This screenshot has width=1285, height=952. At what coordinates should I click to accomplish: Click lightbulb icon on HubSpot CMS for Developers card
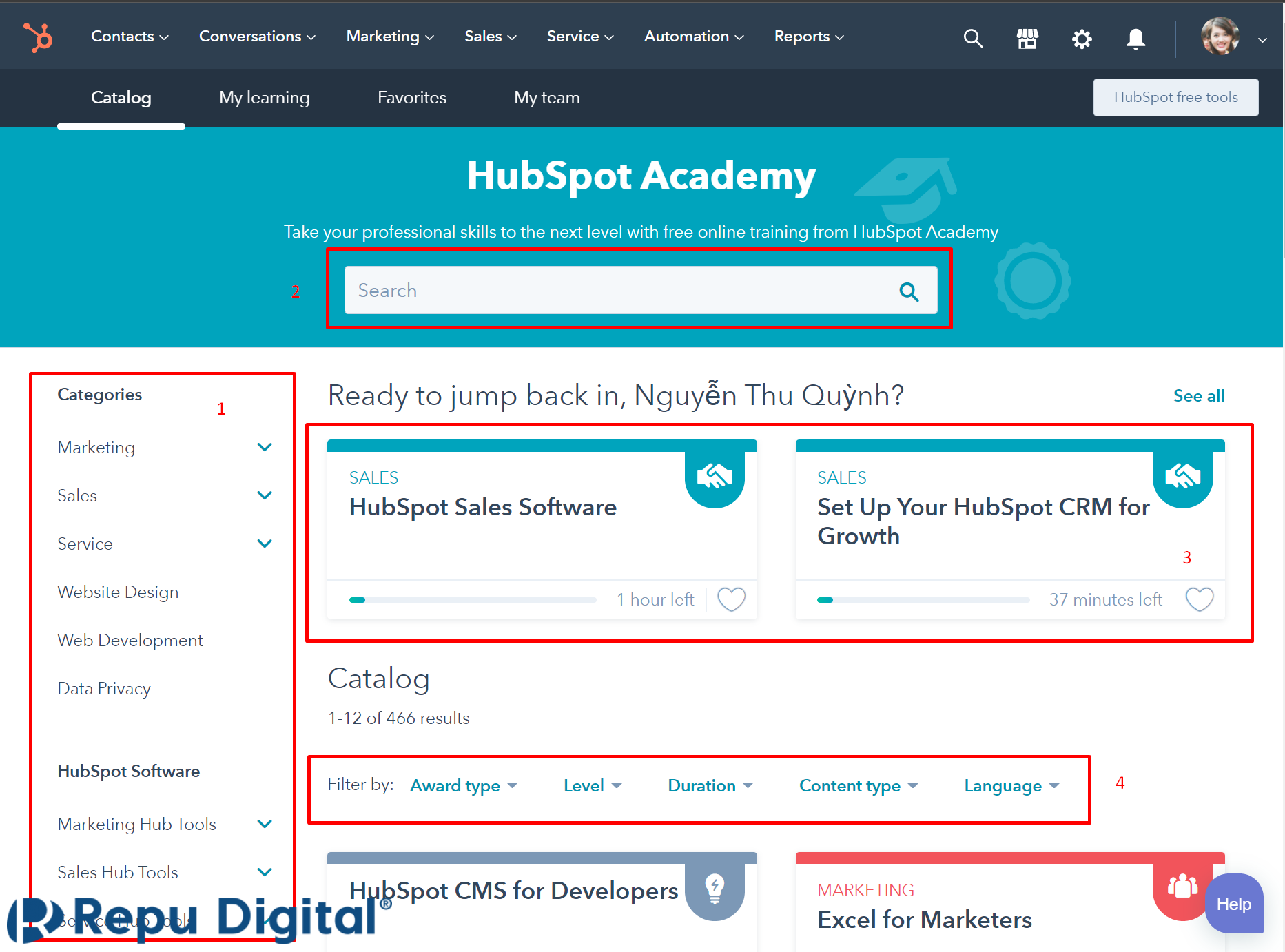(x=715, y=889)
